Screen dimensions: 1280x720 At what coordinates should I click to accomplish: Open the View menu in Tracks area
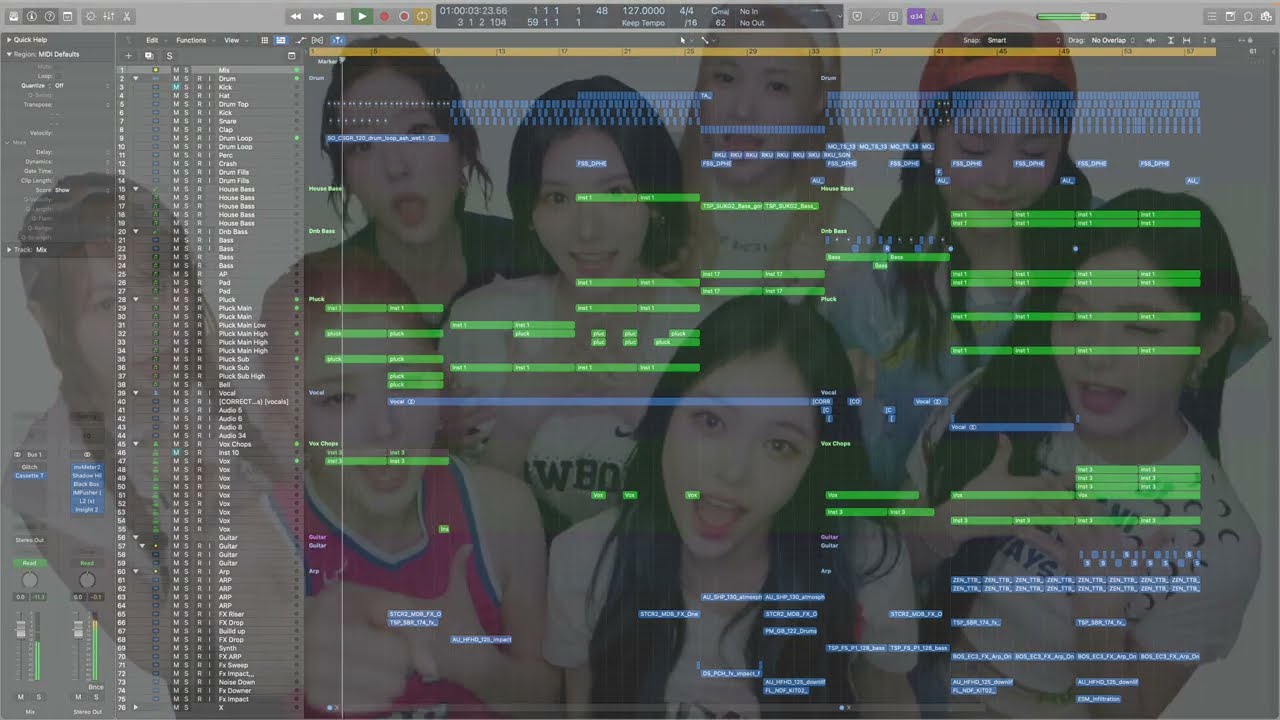(x=234, y=40)
